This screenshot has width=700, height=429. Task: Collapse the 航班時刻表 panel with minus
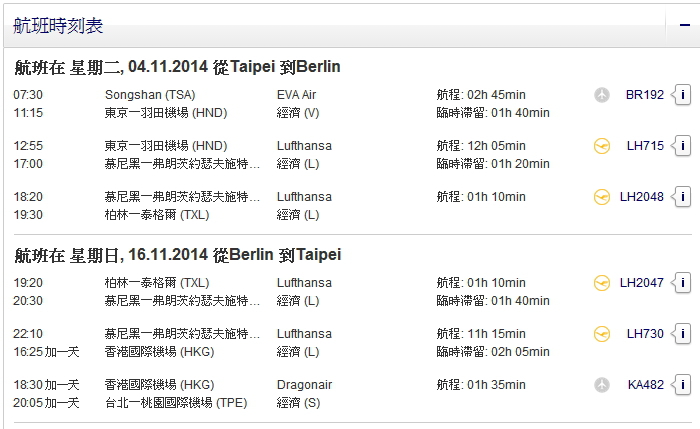(684, 25)
